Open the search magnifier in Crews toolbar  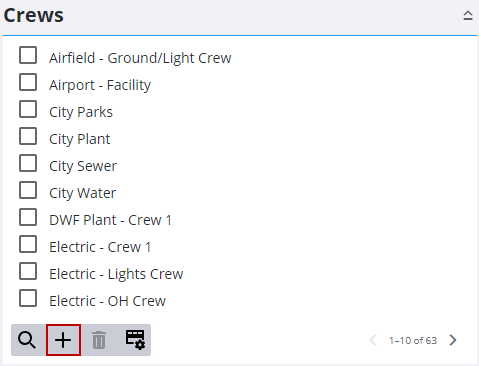pyautogui.click(x=27, y=340)
